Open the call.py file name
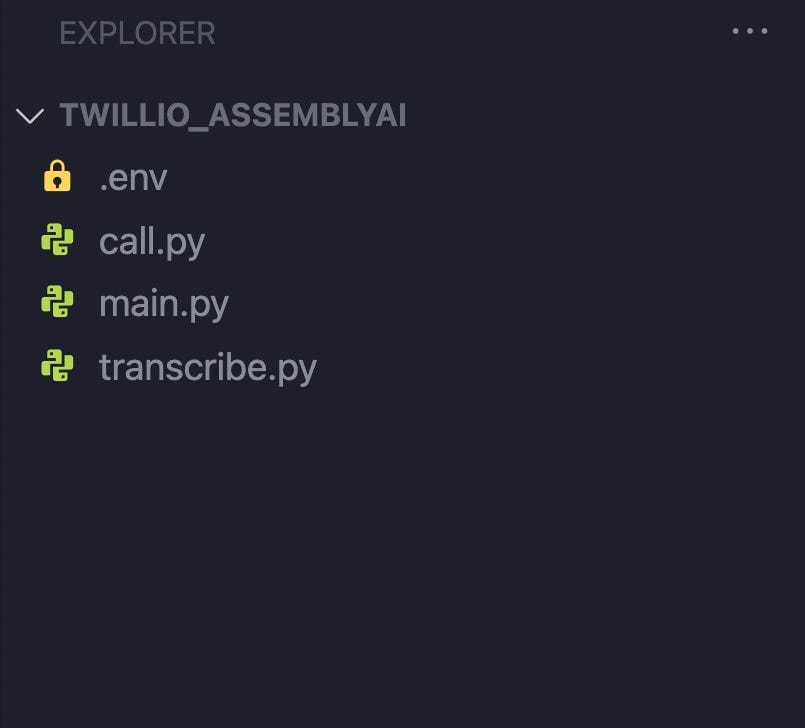The width and height of the screenshot is (805, 728). [152, 242]
